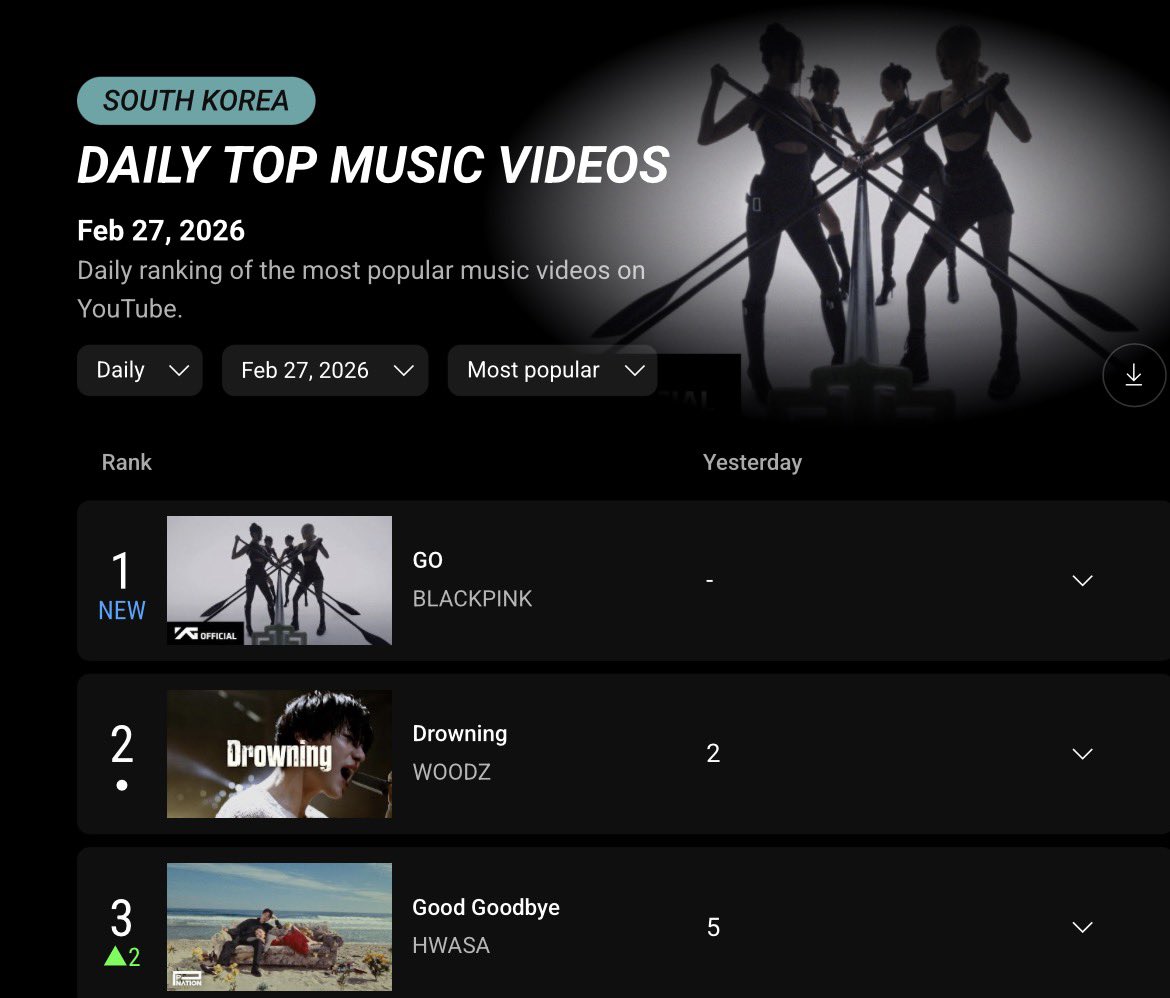This screenshot has height=998, width=1170.
Task: Open the Drowning video thumbnail
Action: 279,754
